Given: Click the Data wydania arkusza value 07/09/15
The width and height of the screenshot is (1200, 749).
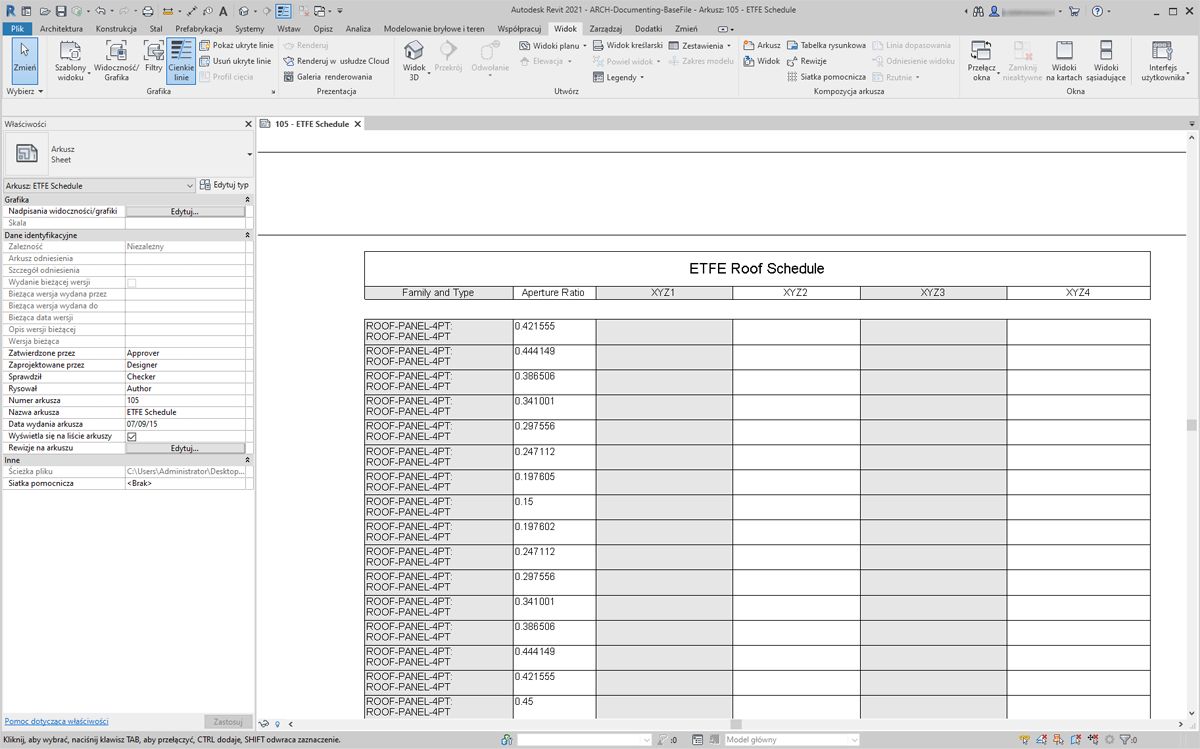Looking at the screenshot, I should [185, 424].
